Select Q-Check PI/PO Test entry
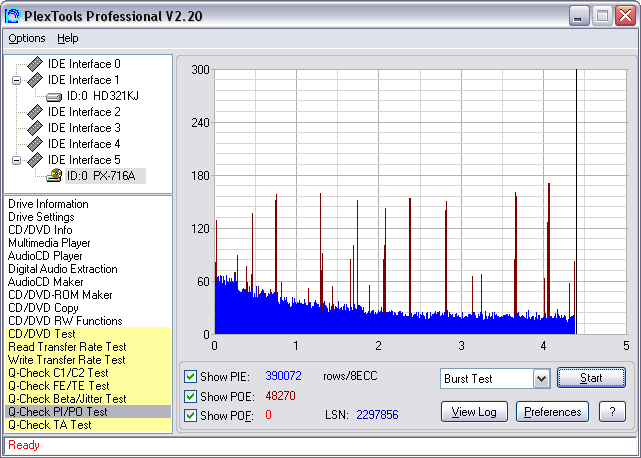This screenshot has height=458, width=641. pyautogui.click(x=88, y=412)
